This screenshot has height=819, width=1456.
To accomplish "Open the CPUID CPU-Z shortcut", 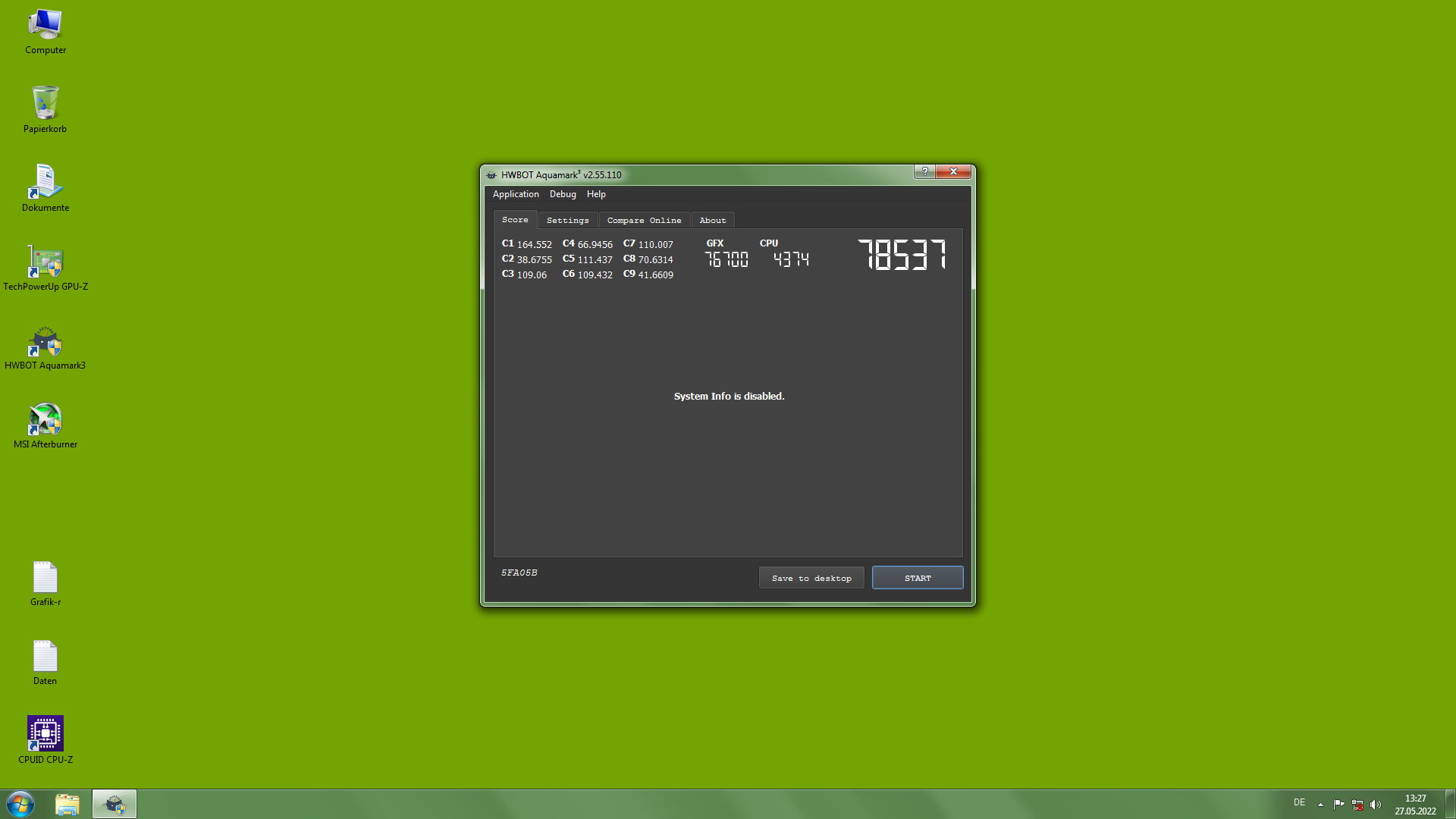I will pos(45,742).
